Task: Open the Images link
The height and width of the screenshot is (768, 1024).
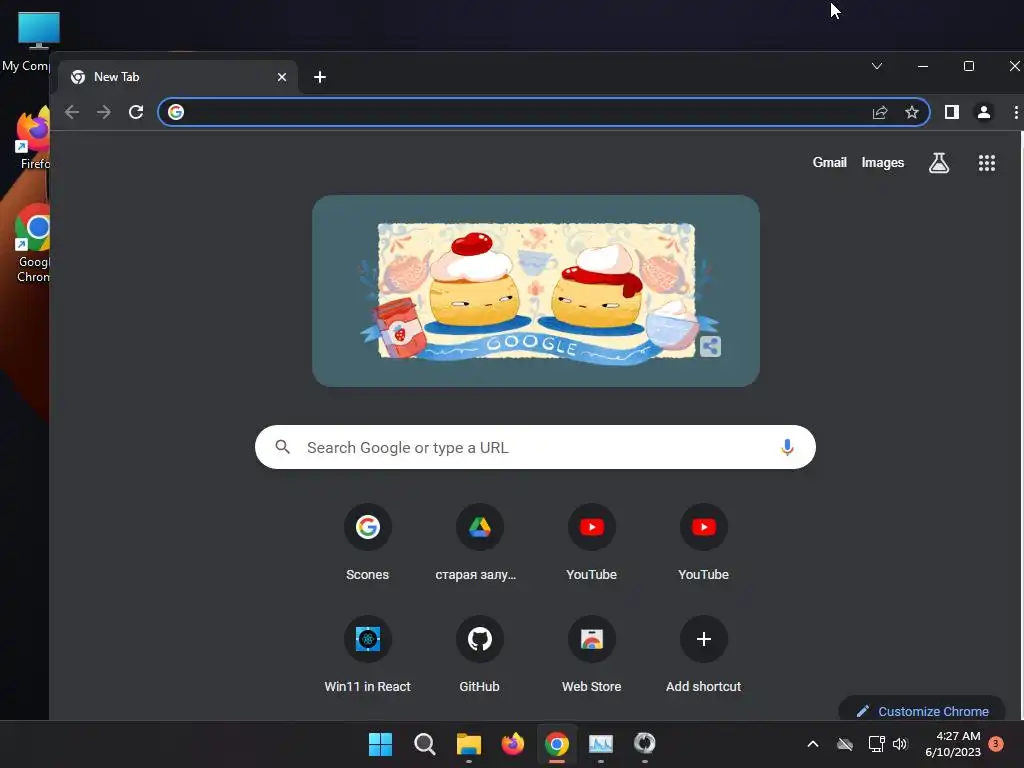Action: (882, 163)
